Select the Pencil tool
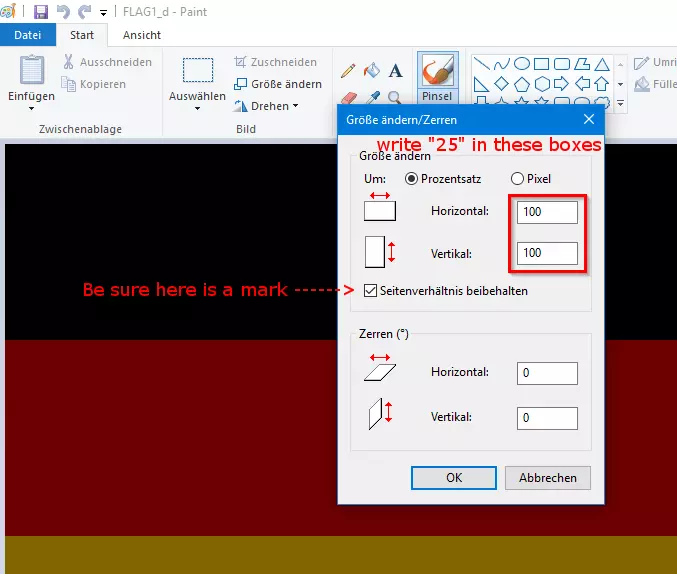The width and height of the screenshot is (677, 574). tap(348, 70)
